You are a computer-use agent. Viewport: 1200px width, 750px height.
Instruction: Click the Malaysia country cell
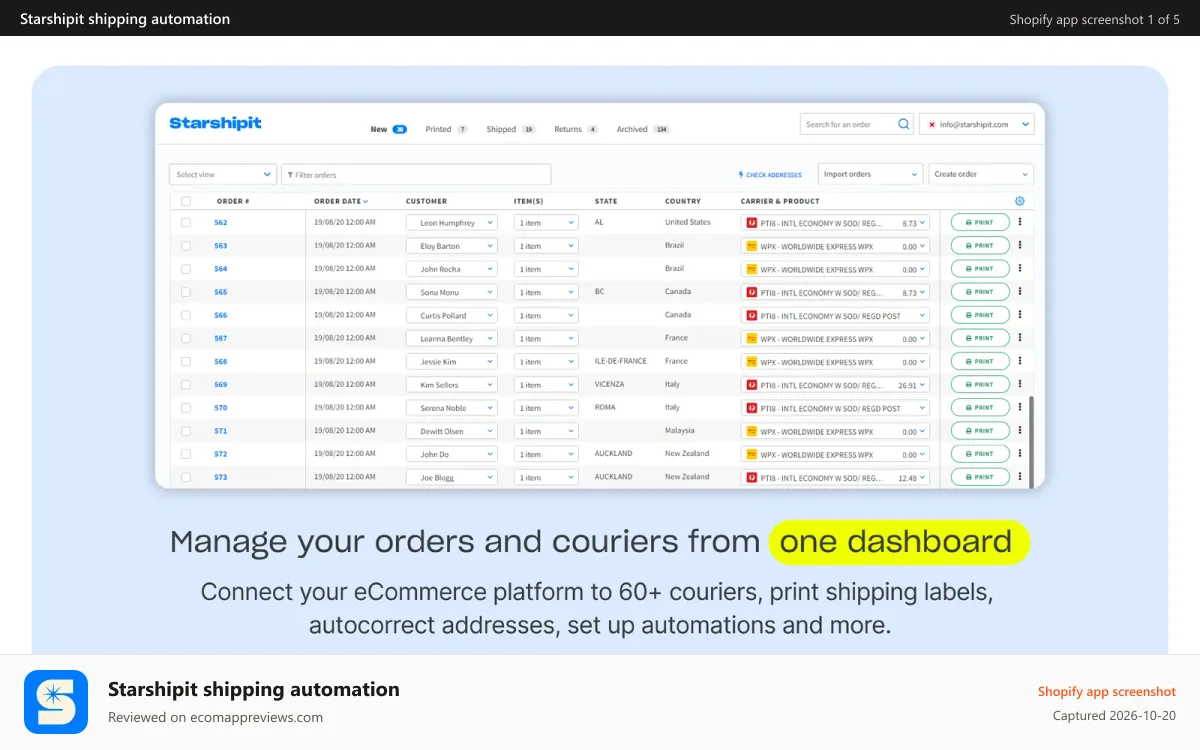(x=680, y=431)
